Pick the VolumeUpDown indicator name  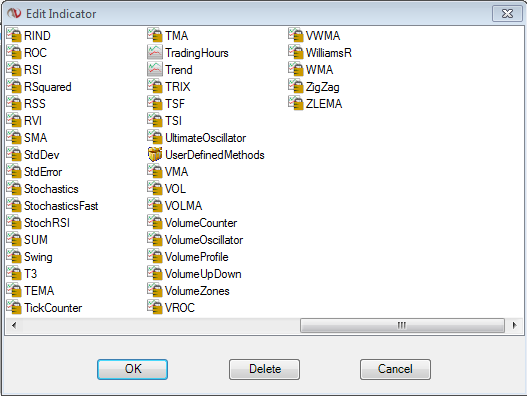[203, 274]
